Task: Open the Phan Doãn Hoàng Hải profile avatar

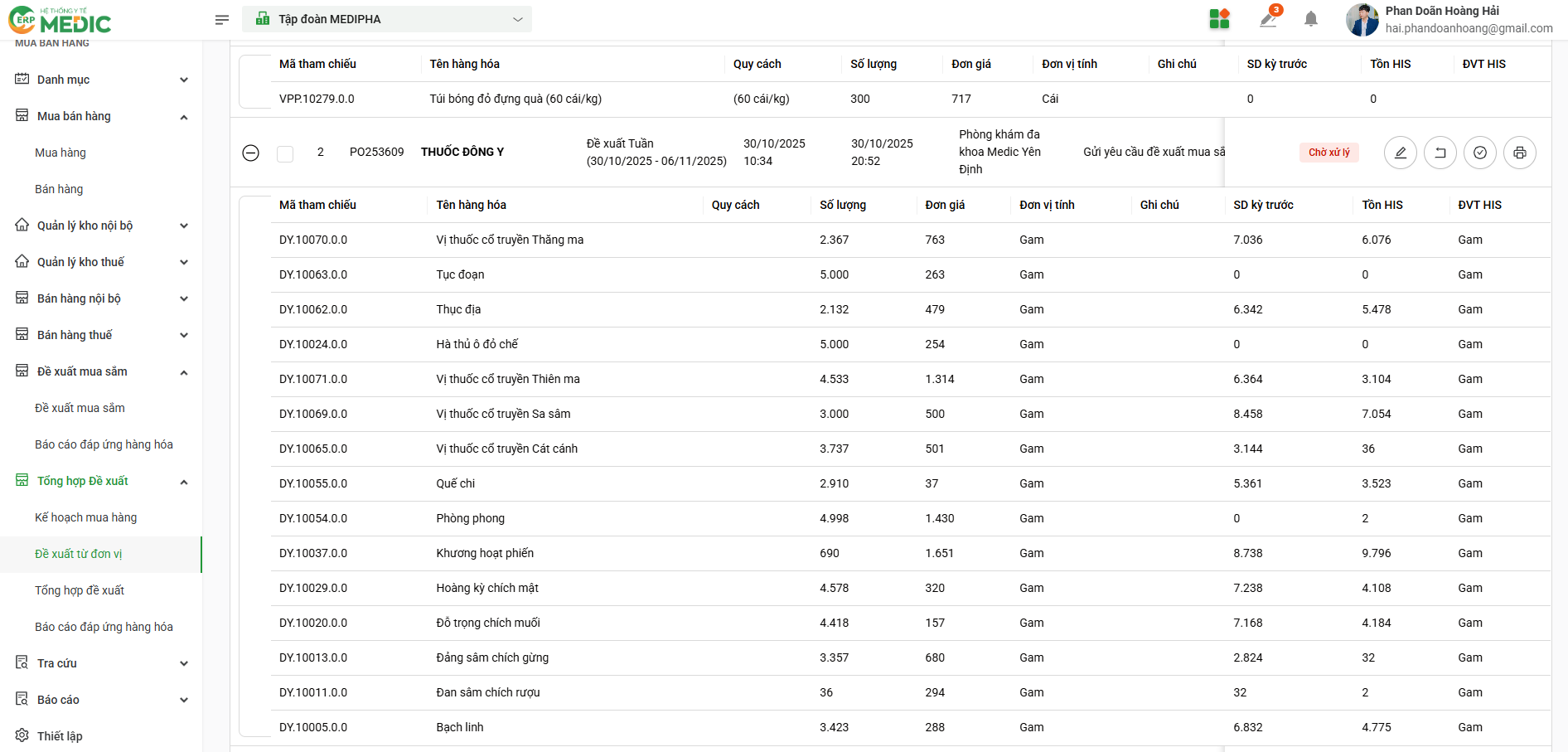Action: point(1362,19)
